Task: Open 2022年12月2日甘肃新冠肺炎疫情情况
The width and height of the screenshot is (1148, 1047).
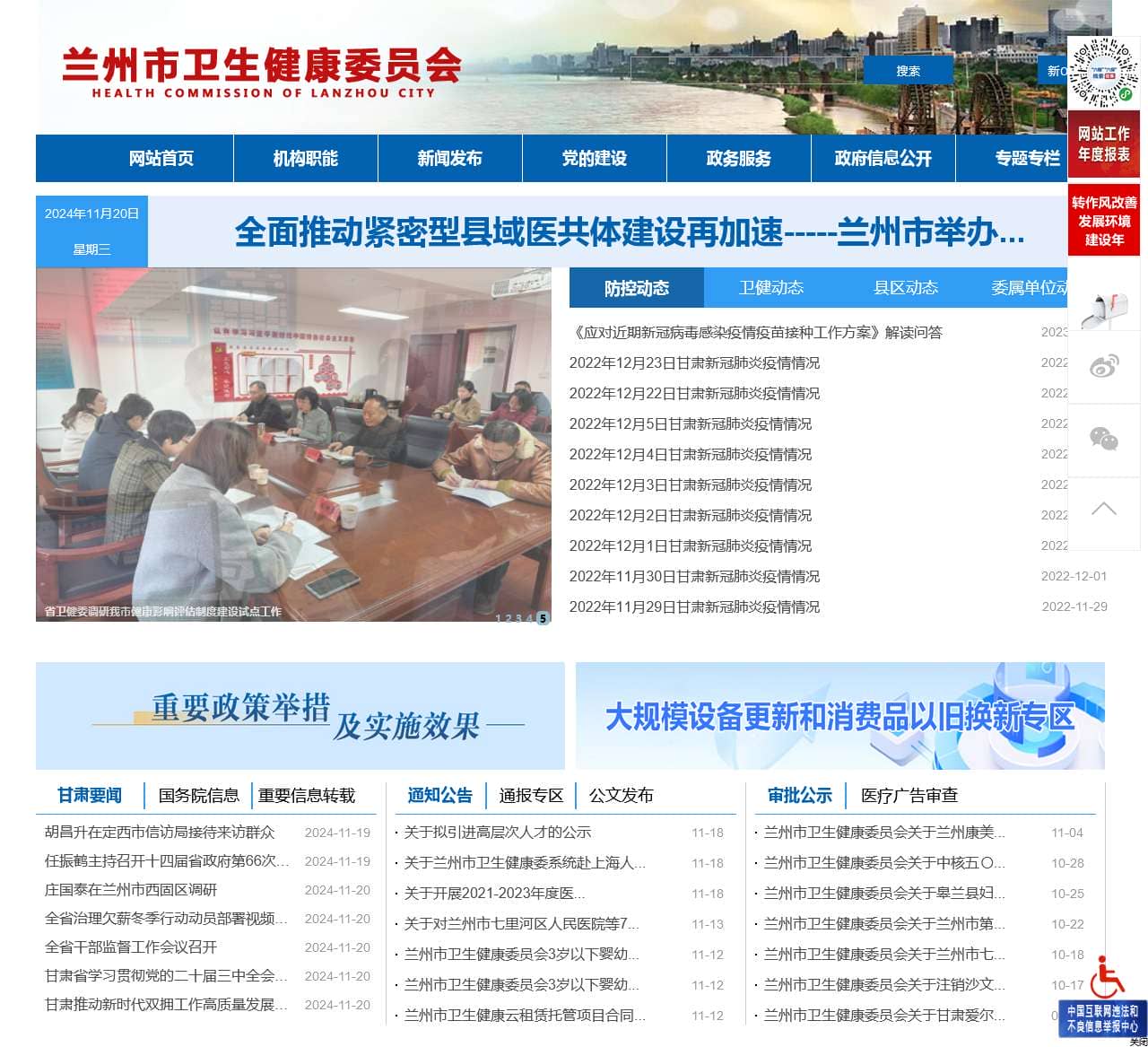Action: click(691, 515)
